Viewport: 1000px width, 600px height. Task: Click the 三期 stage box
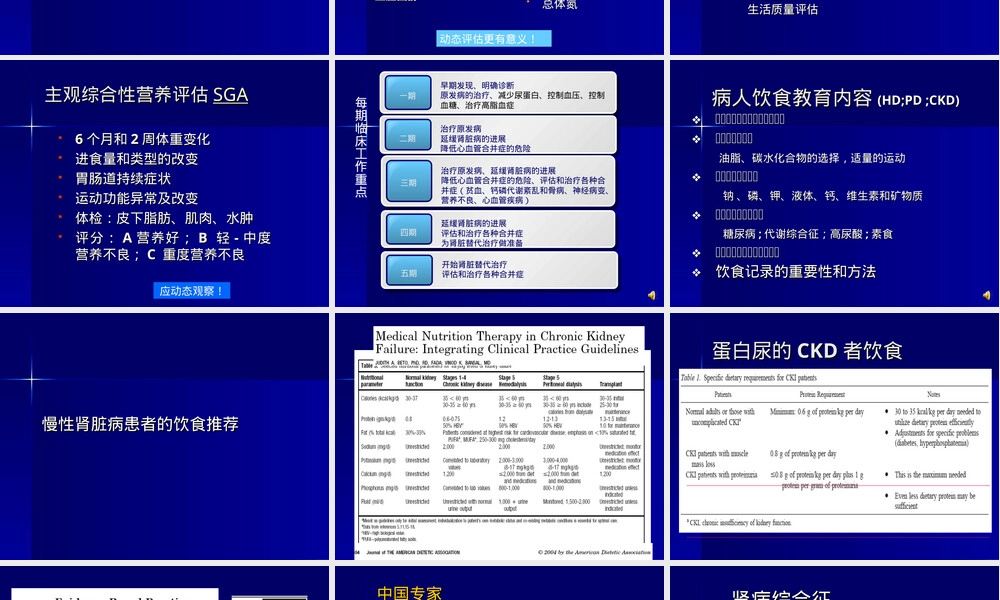(408, 182)
